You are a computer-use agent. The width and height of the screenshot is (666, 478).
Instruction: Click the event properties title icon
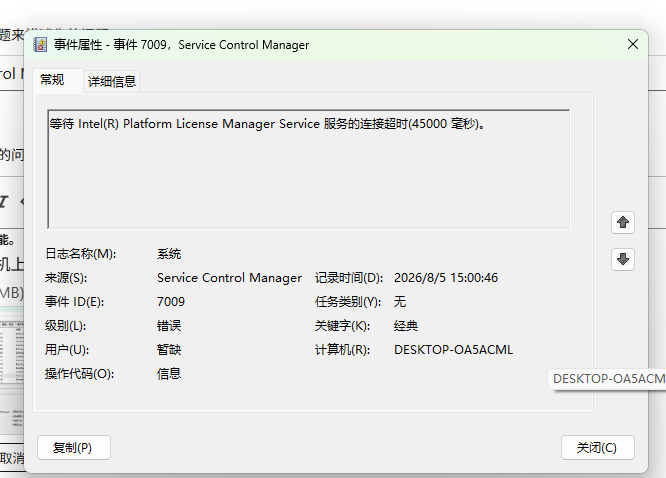(x=40, y=45)
